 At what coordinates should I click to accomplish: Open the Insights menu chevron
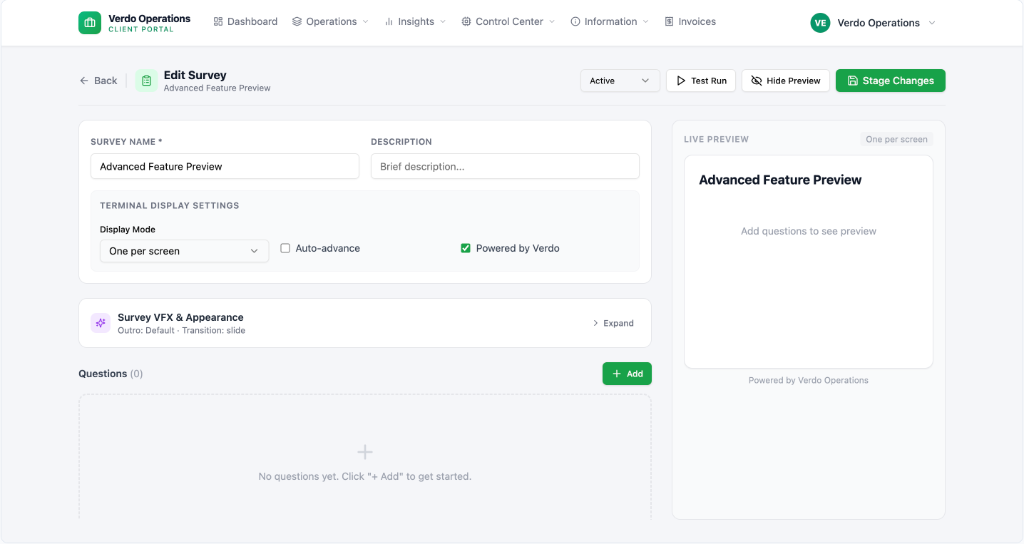pos(443,22)
